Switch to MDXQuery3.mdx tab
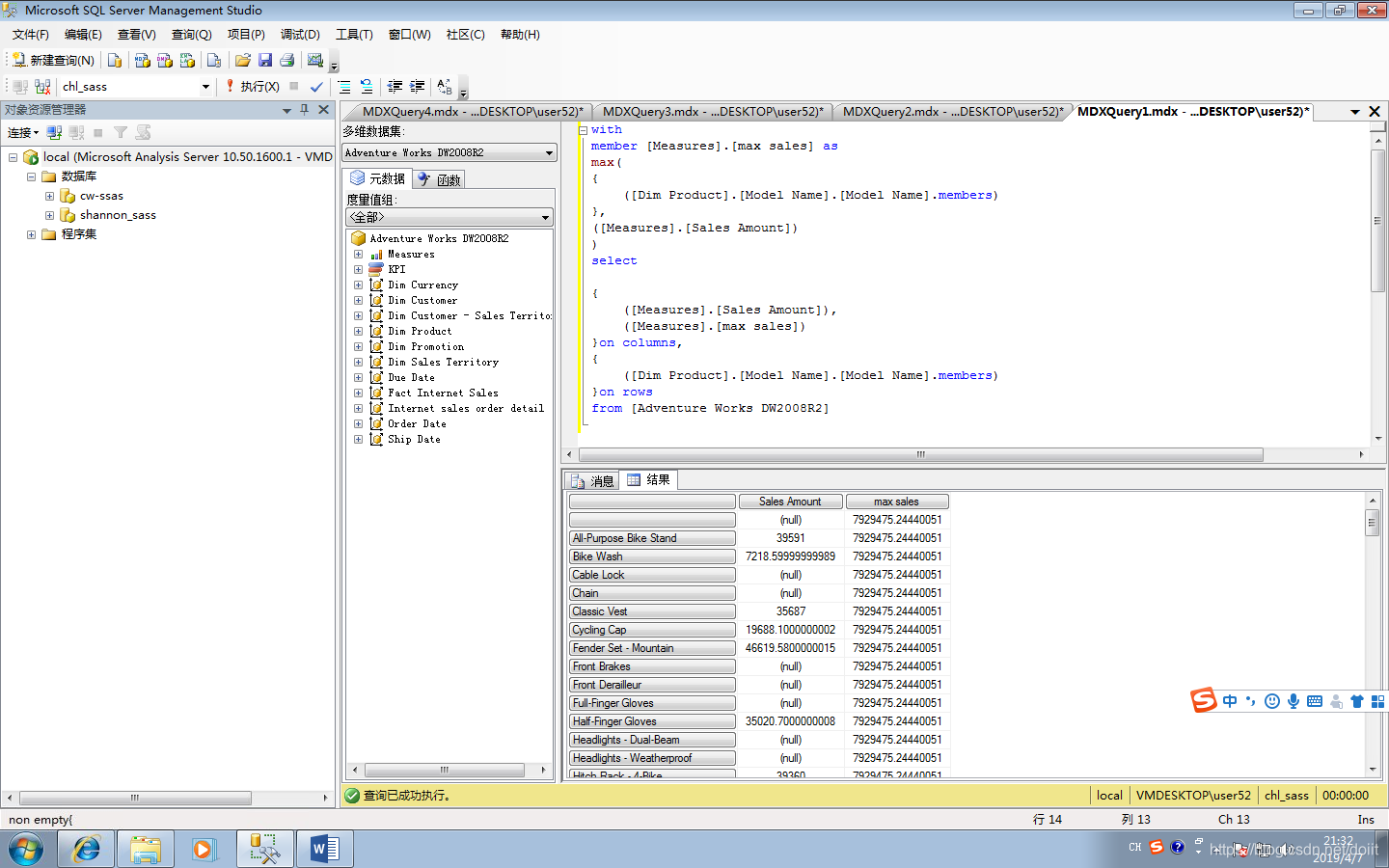Viewport: 1389px width, 868px height. coord(713,112)
